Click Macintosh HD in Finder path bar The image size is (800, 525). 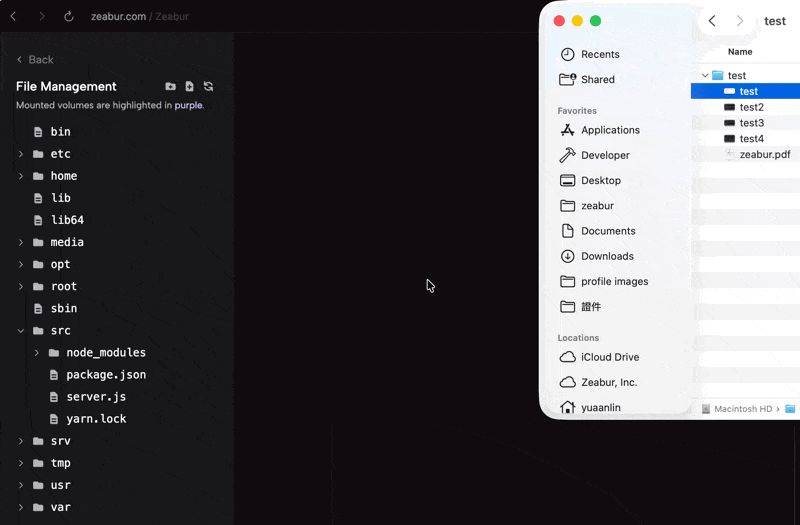click(x=743, y=409)
